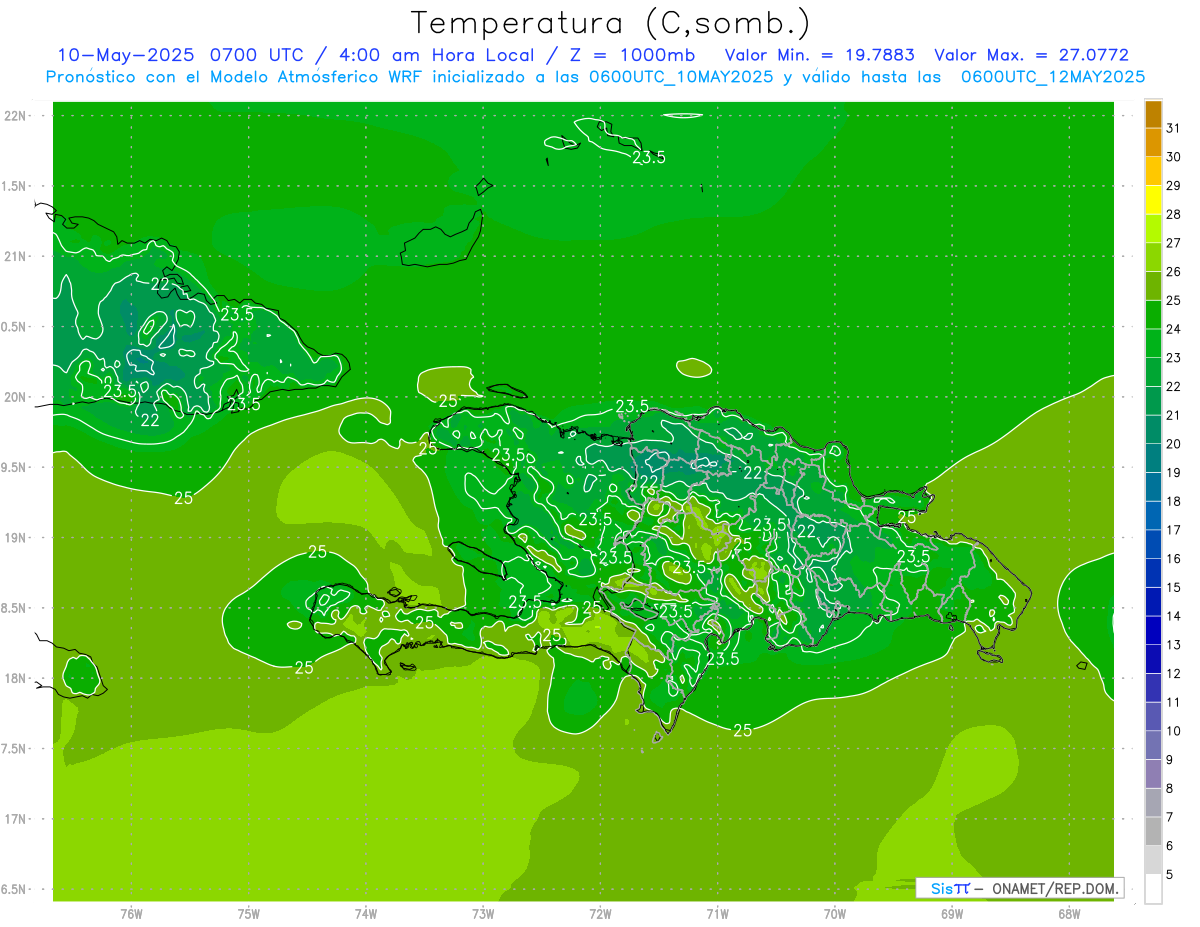Click the legend value "19" on color bar
Screen dimensions: 1200x927
pos(1174,473)
